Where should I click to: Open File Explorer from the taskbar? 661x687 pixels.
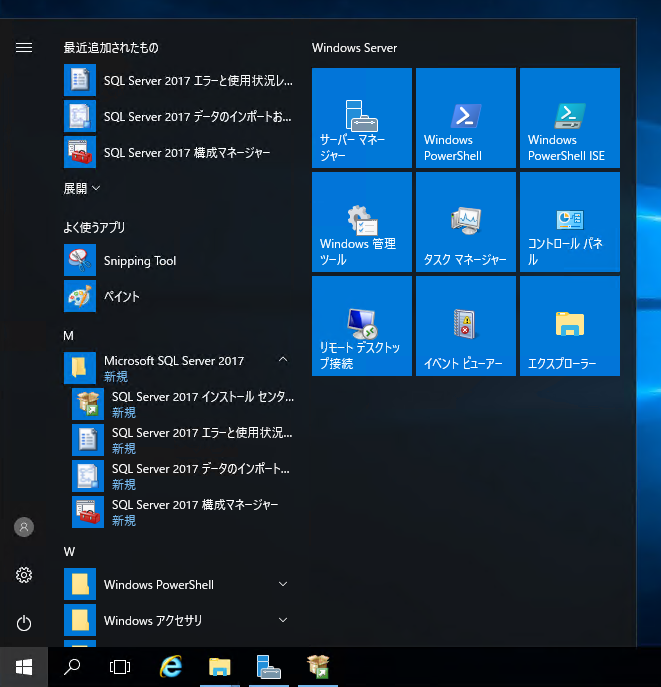click(219, 667)
